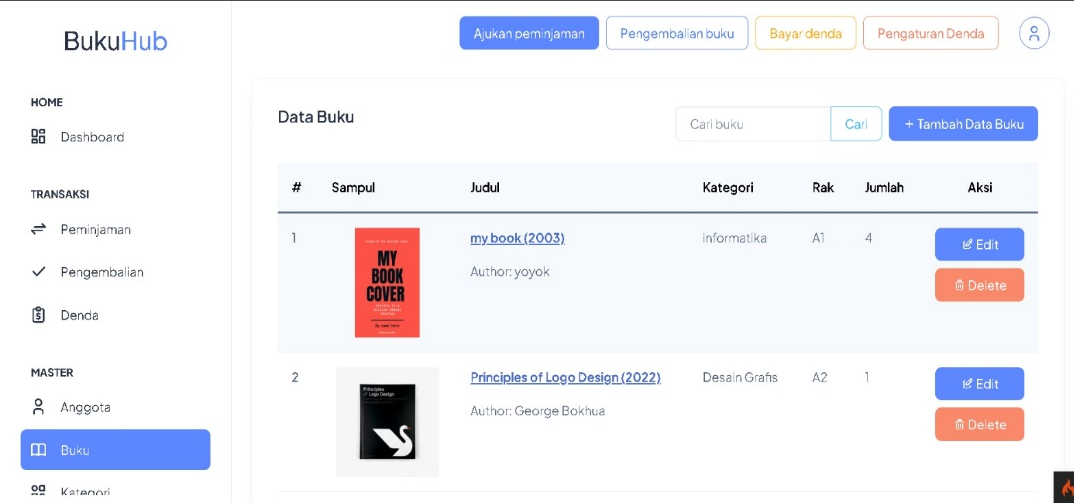Delete the Principles of Logo Design book
This screenshot has height=504, width=1074.
[979, 425]
